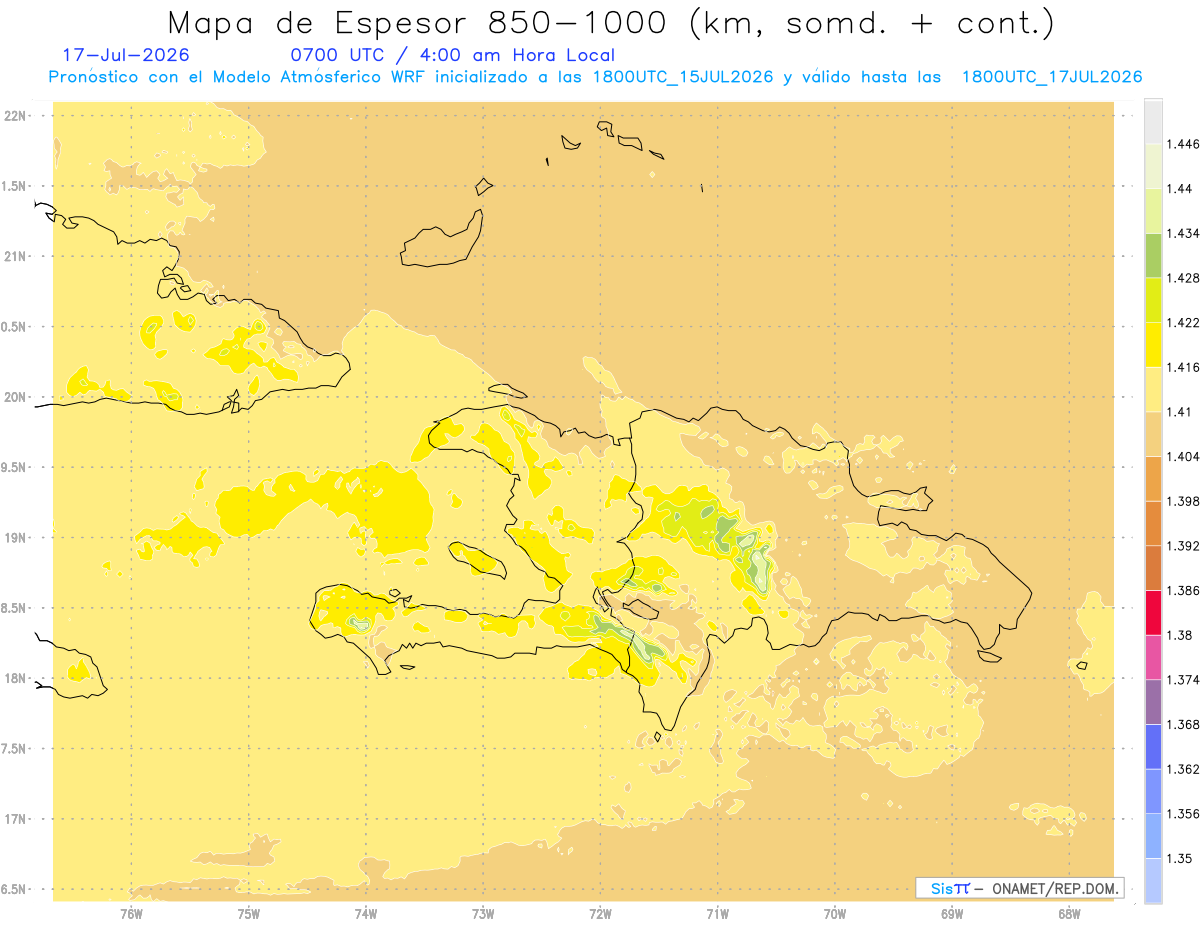
Task: Click colorbar label '1.41'
Action: 1181,412
